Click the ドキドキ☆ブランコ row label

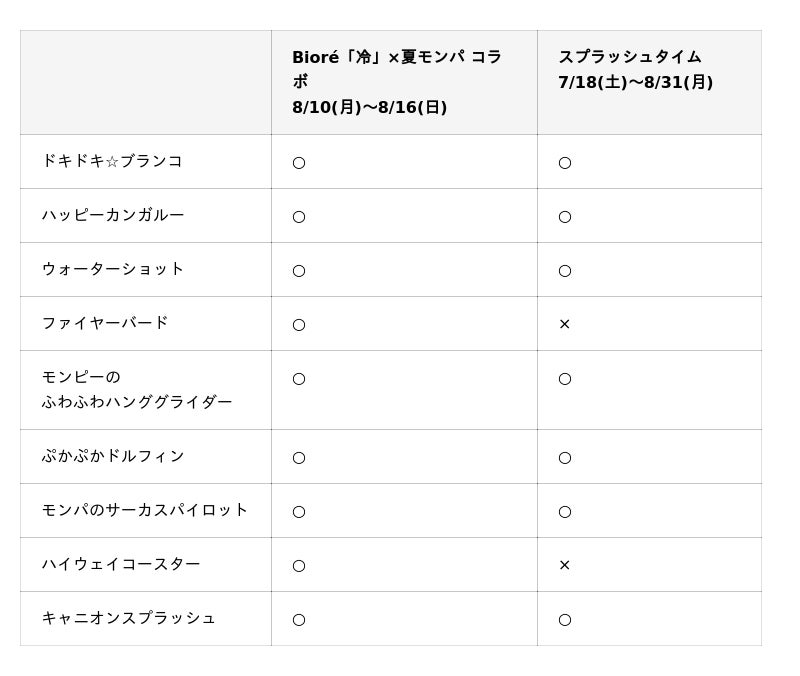[x=112, y=161]
